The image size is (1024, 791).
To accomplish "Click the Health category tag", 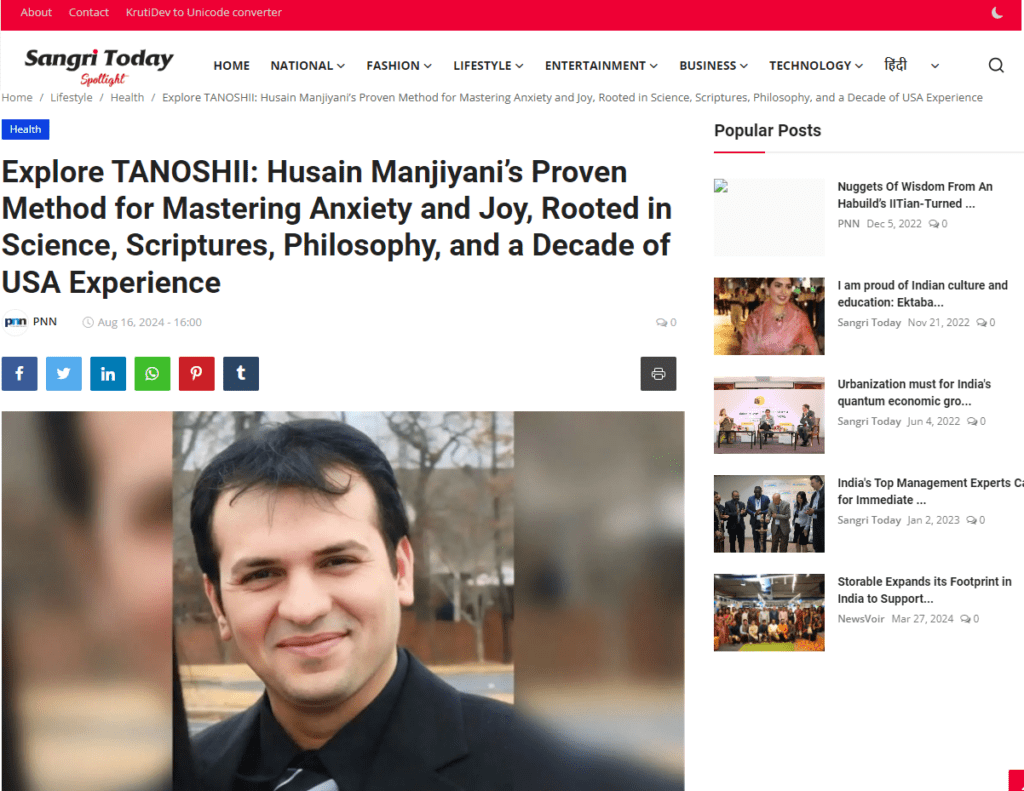I will click(x=25, y=129).
